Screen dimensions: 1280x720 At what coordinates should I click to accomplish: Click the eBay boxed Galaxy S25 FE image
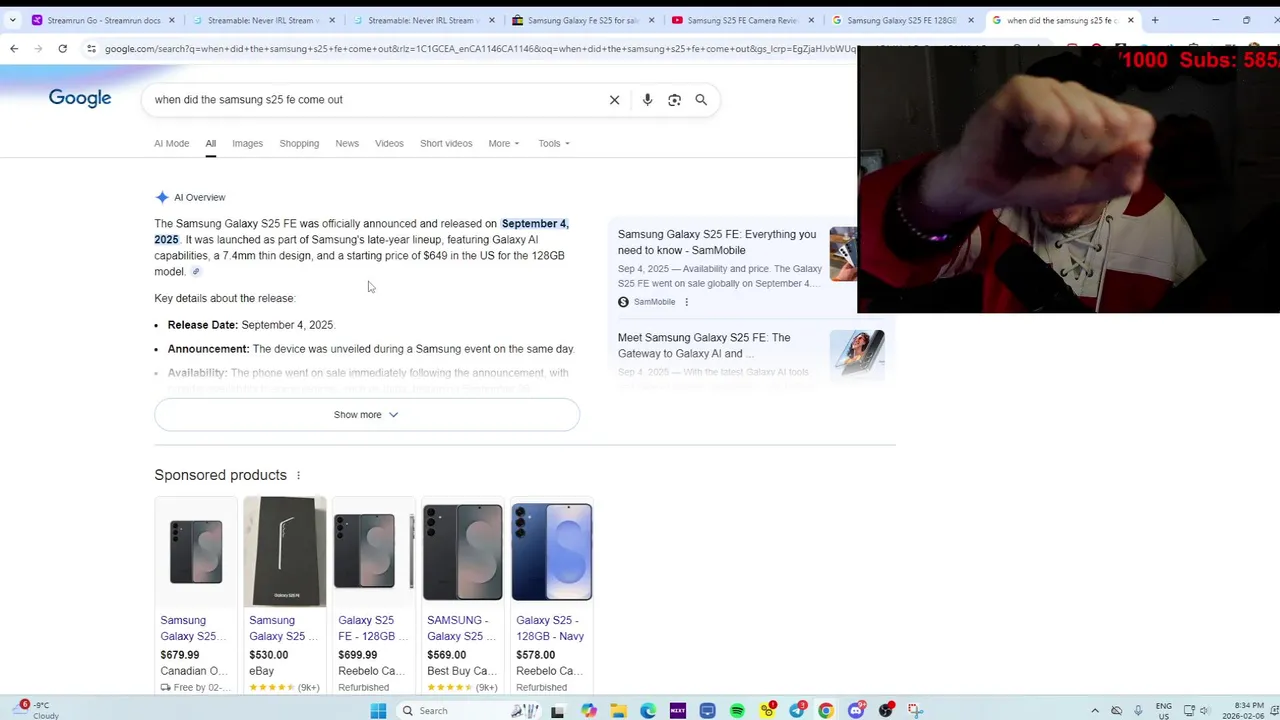coord(285,552)
